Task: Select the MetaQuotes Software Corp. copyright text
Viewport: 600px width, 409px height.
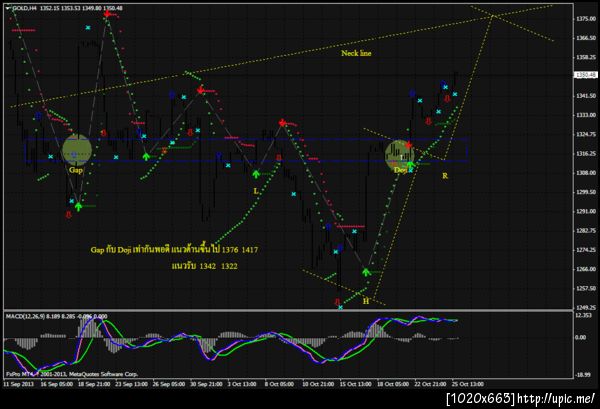Action: (72, 374)
